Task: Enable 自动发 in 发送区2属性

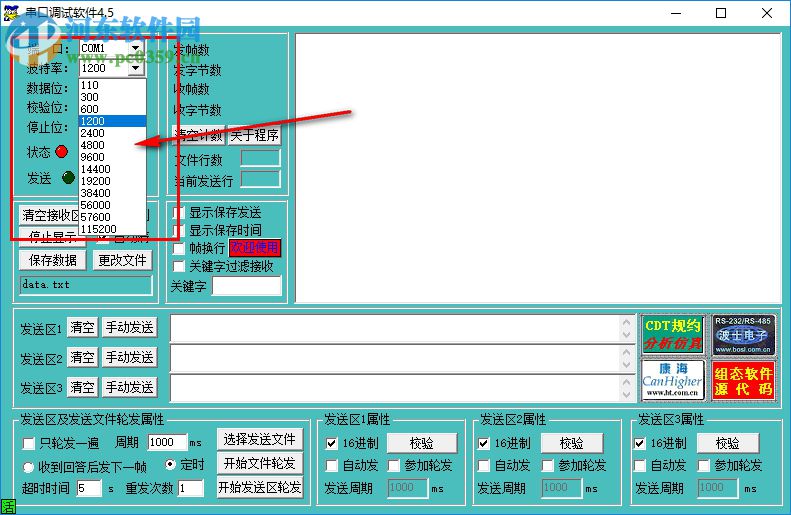Action: point(483,465)
